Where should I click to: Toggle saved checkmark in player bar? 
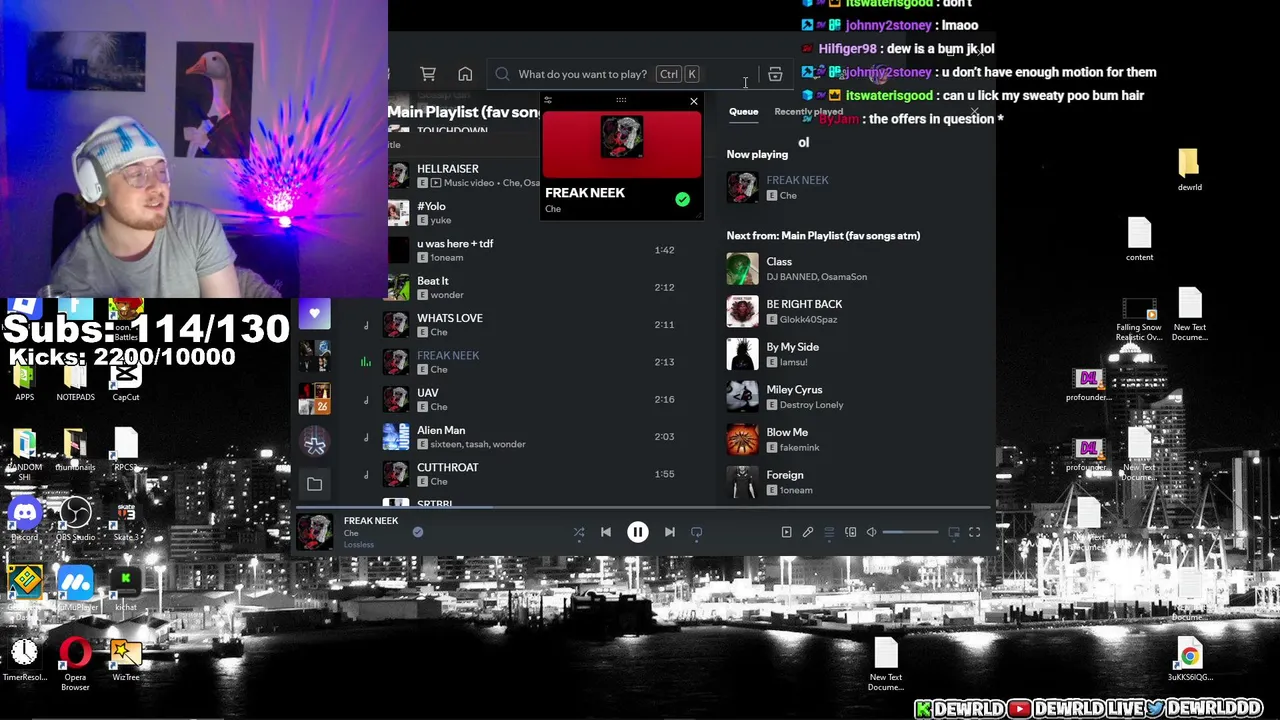pyautogui.click(x=418, y=532)
